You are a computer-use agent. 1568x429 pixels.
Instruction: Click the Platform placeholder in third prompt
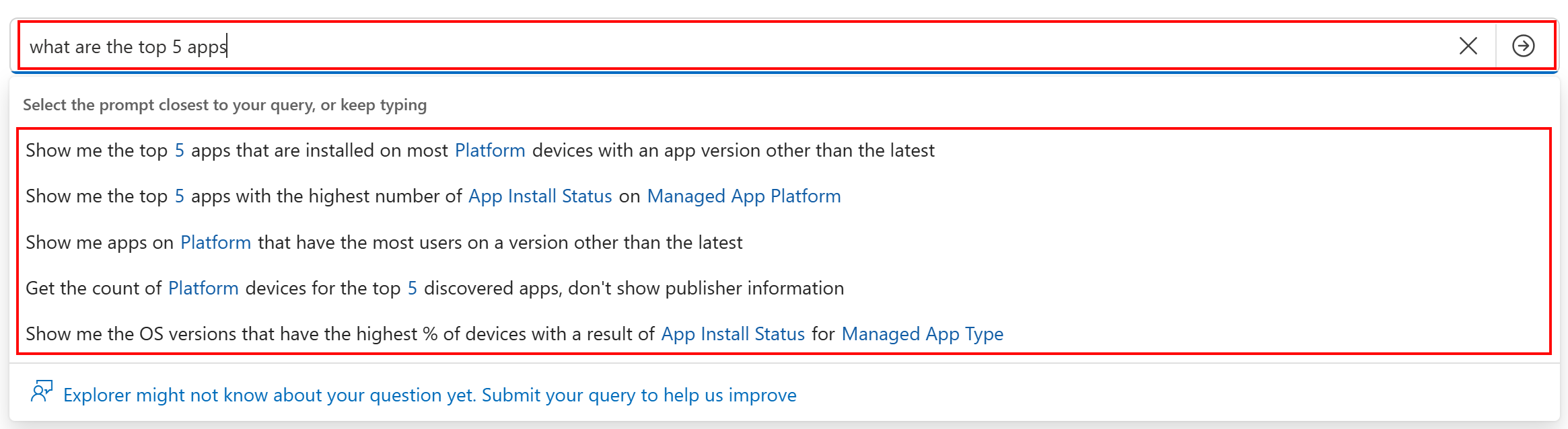pos(216,242)
